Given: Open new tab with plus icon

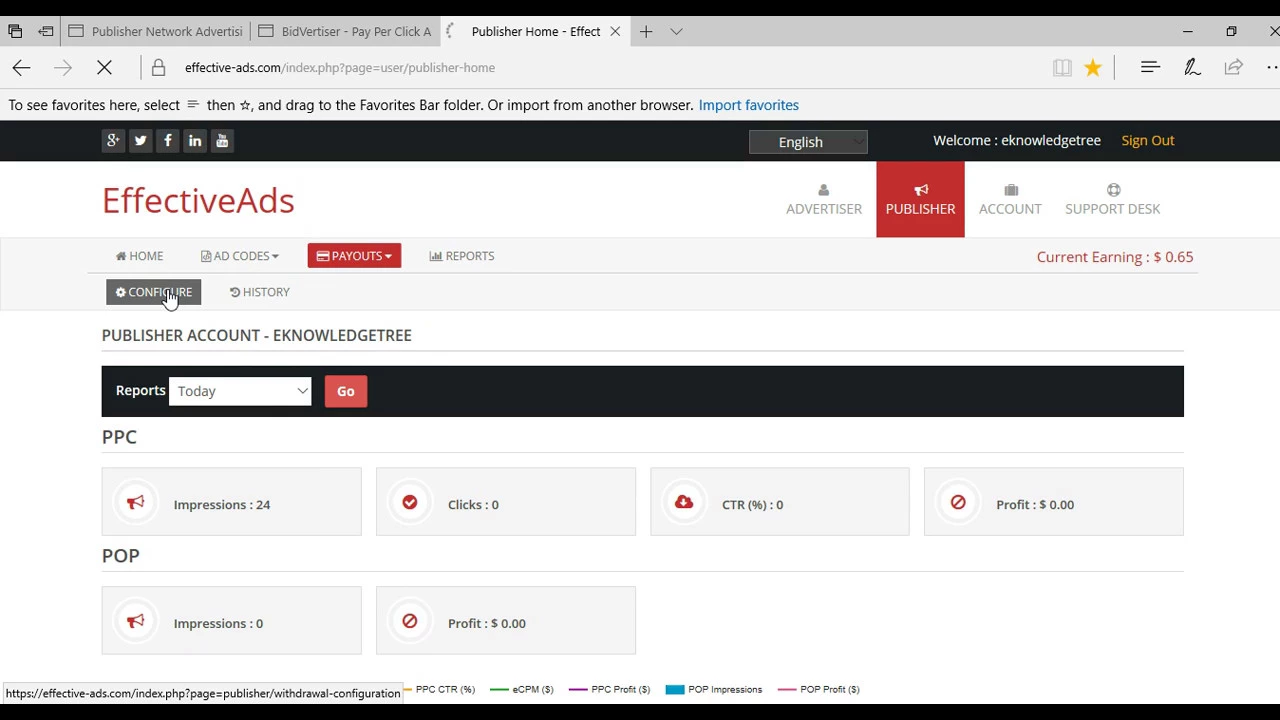Looking at the screenshot, I should click(646, 32).
